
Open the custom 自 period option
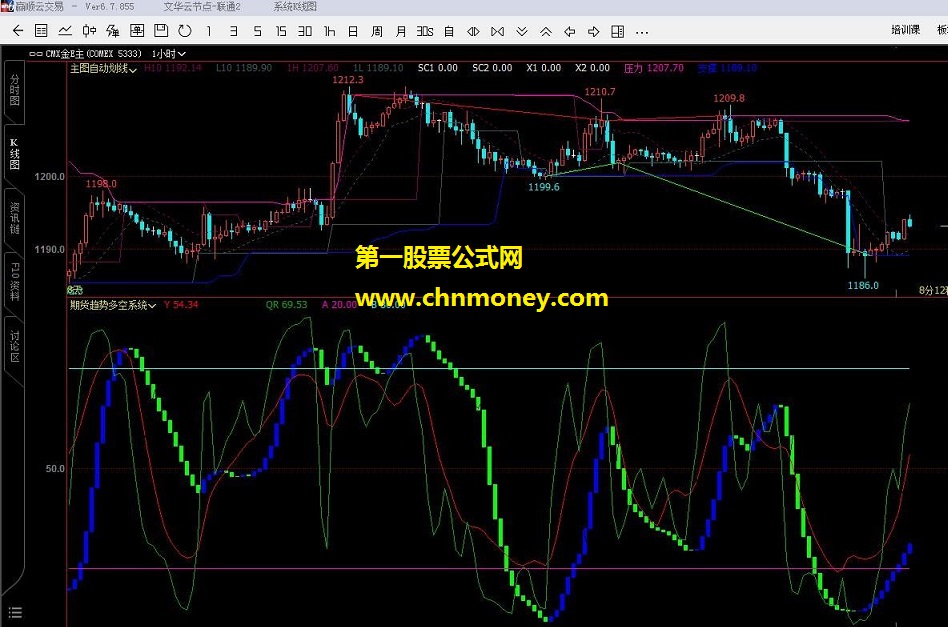[449, 31]
